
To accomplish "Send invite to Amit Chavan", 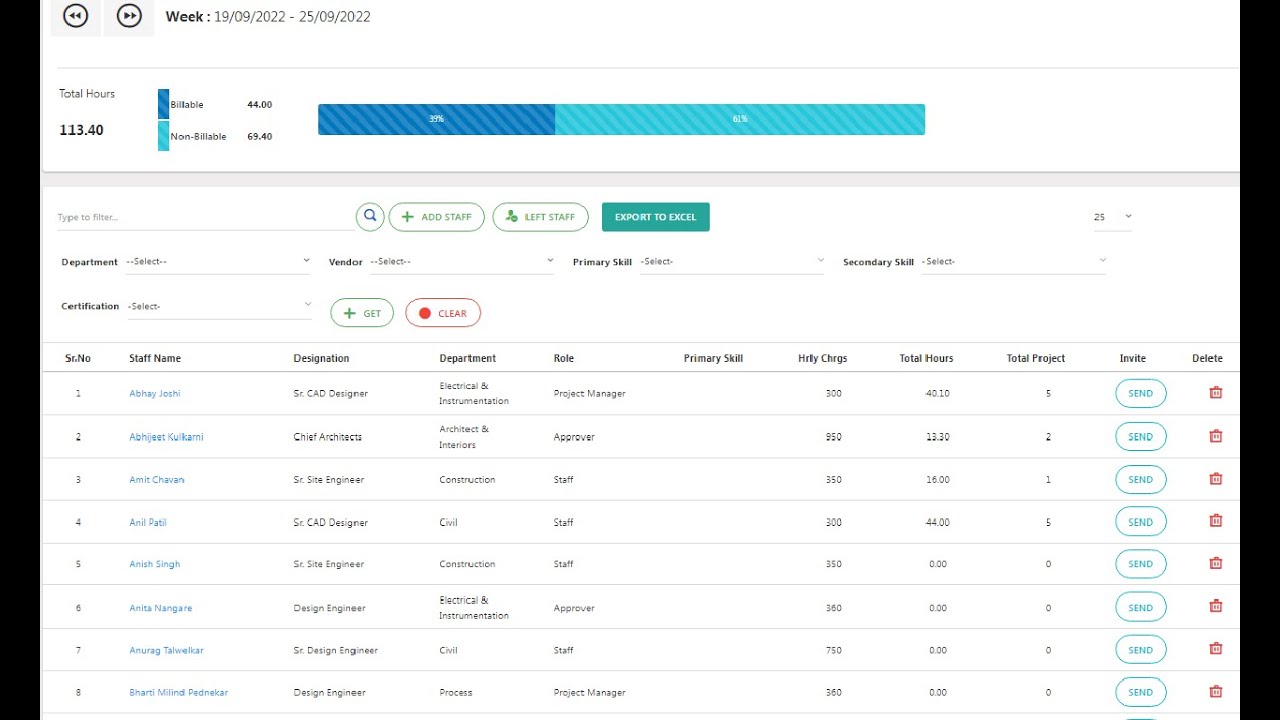I will pyautogui.click(x=1141, y=479).
